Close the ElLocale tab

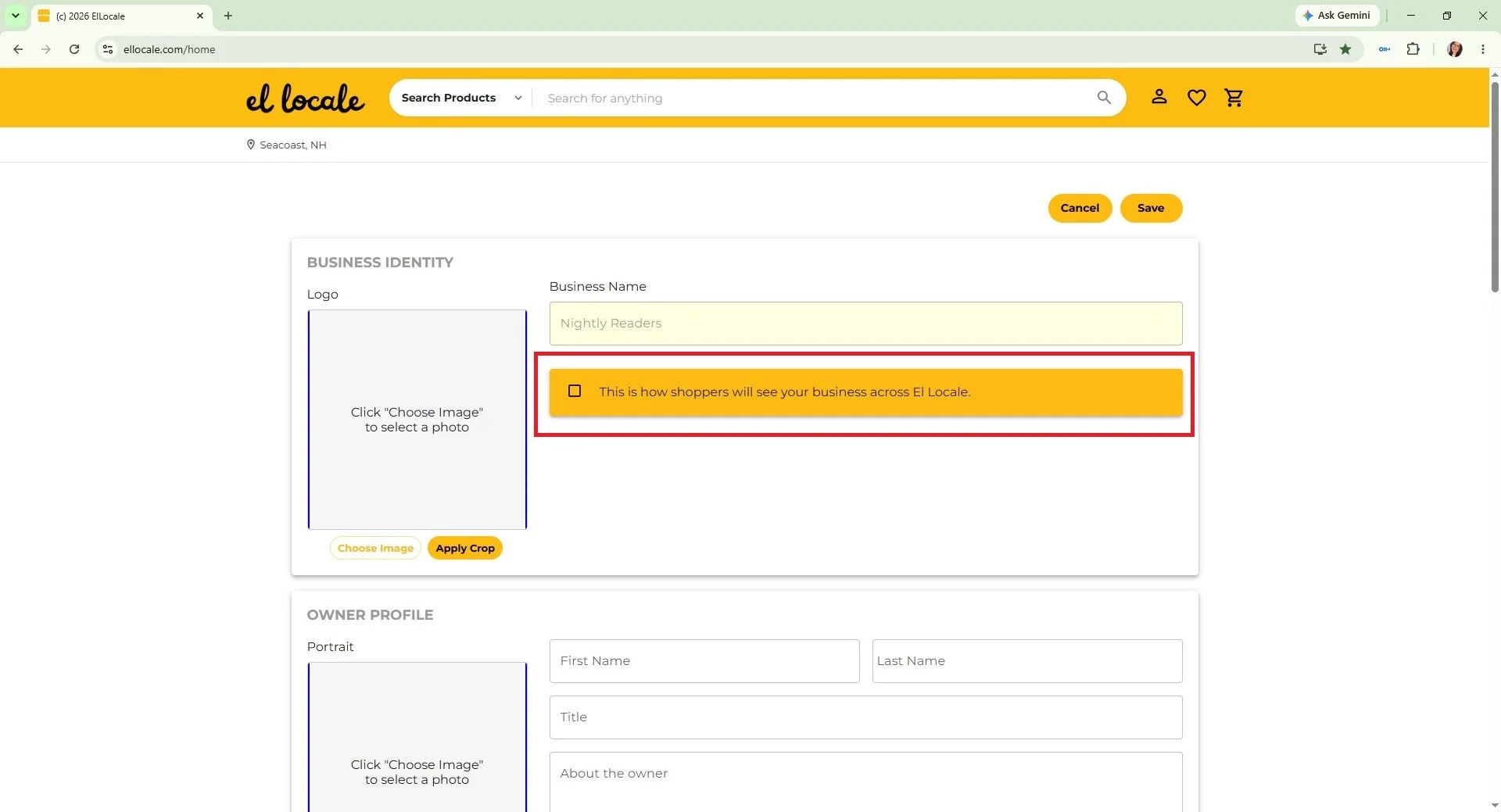200,16
